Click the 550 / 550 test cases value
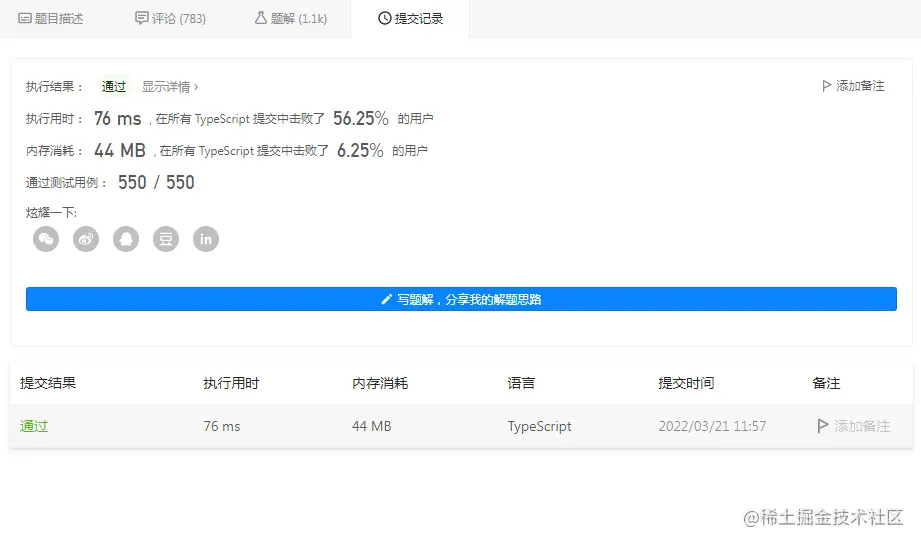Viewport: 921px width, 545px height. (x=156, y=183)
